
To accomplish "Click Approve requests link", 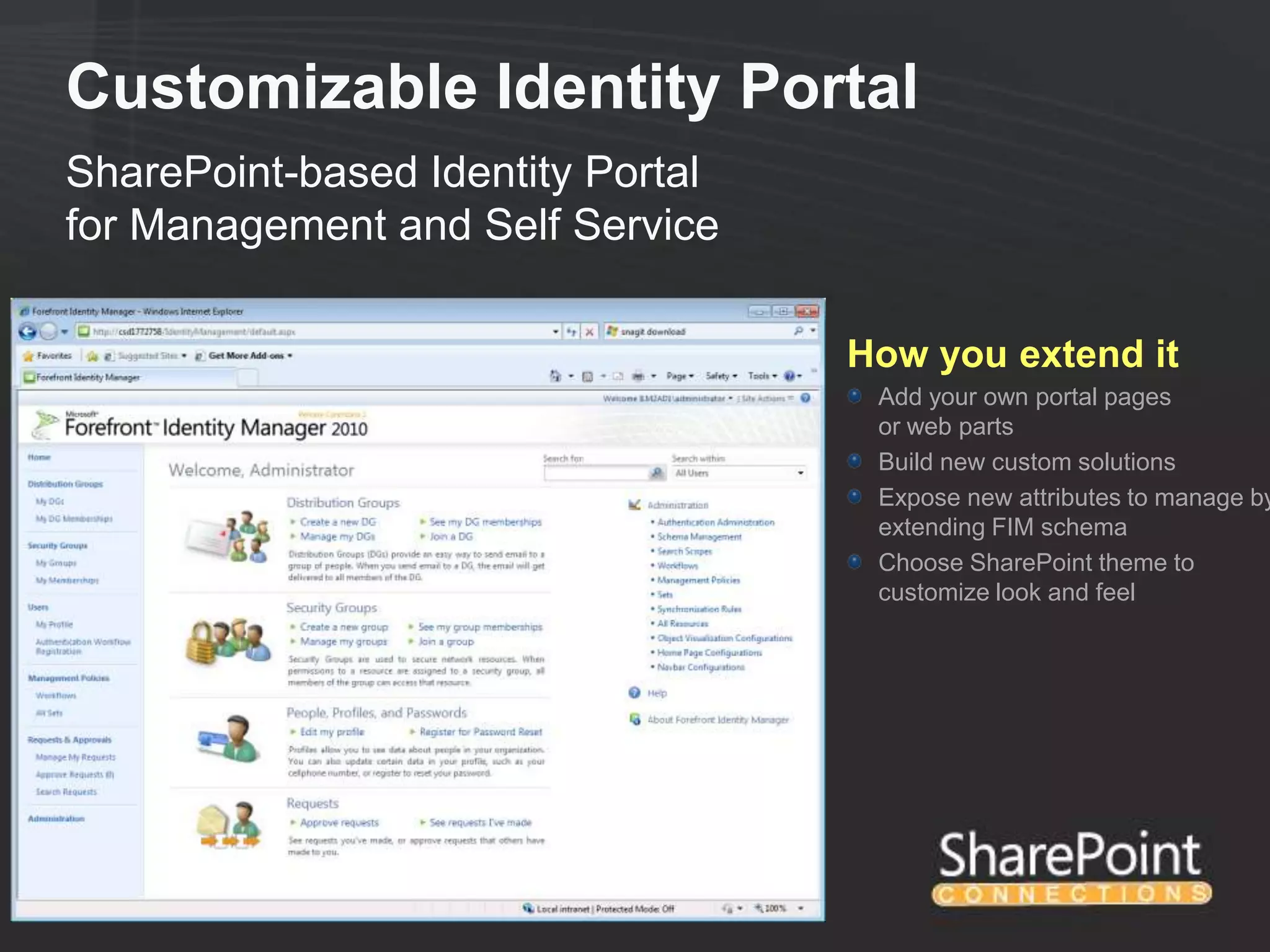I will 339,822.
